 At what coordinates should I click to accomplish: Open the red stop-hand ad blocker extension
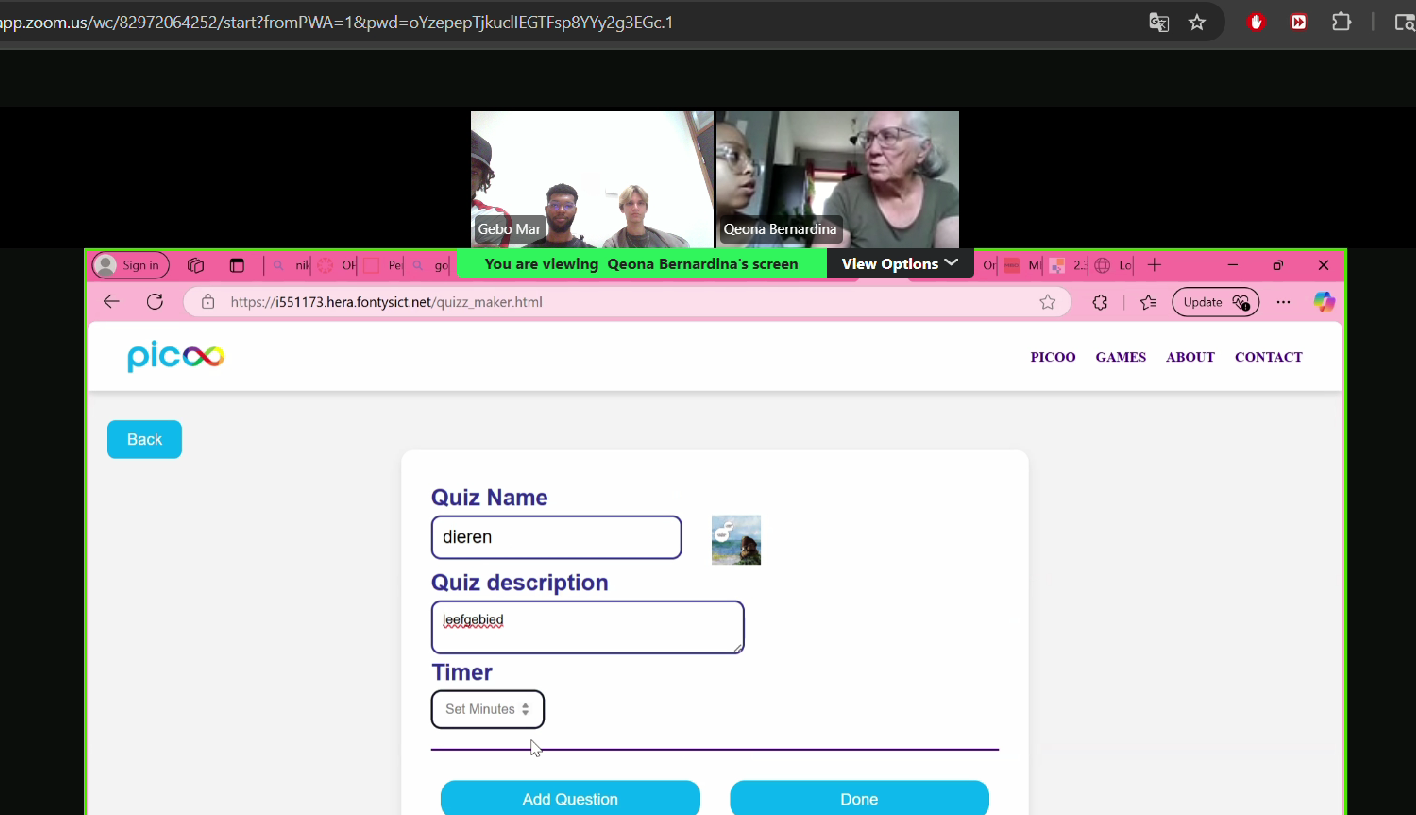click(1257, 22)
